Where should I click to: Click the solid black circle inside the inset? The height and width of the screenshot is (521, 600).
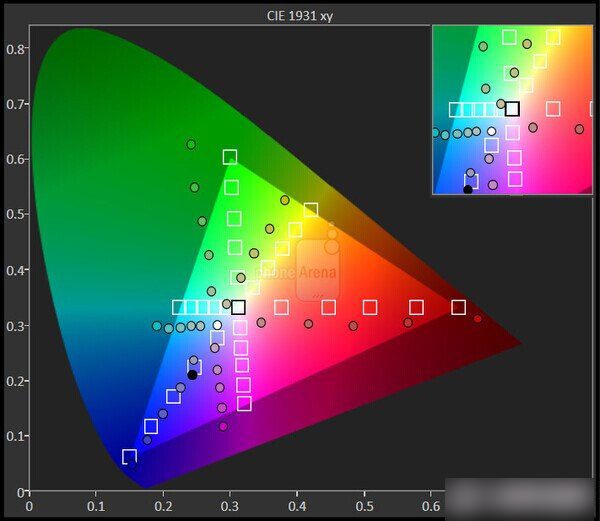pyautogui.click(x=468, y=189)
